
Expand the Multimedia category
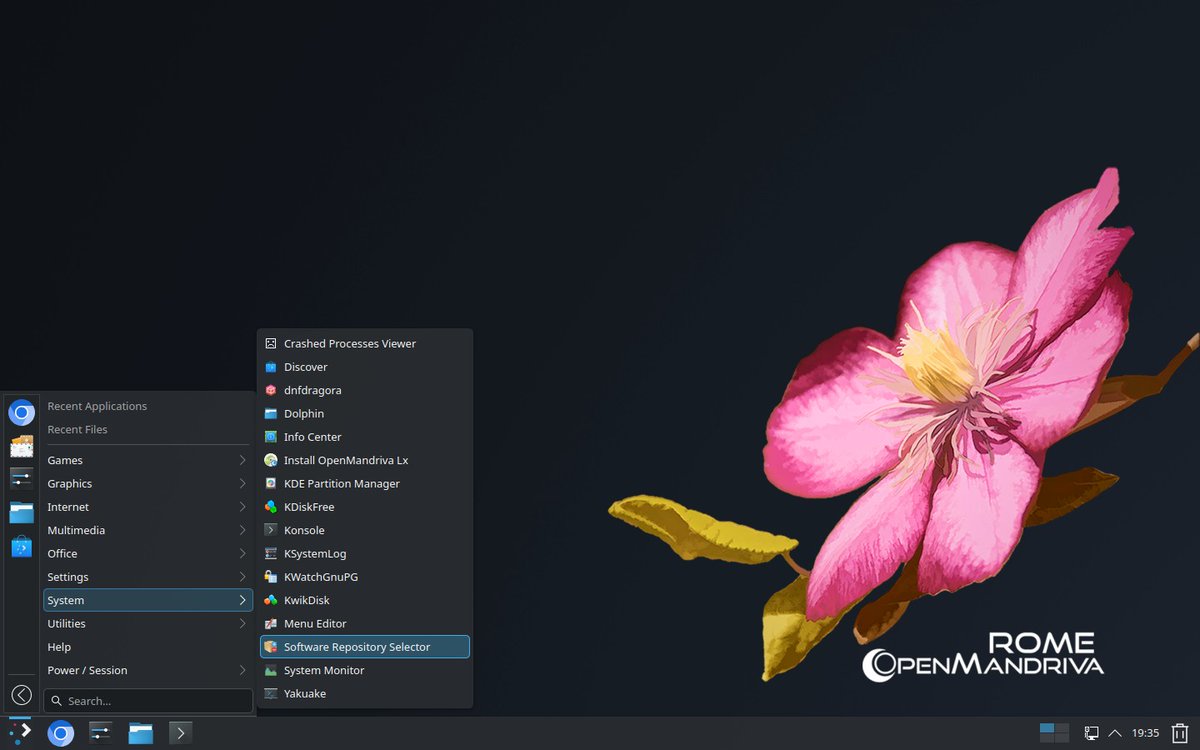pyautogui.click(x=147, y=530)
